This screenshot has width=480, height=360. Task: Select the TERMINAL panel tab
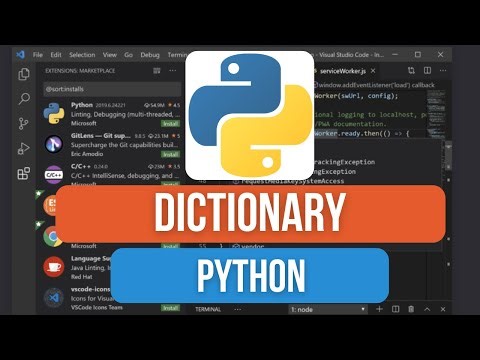208,309
